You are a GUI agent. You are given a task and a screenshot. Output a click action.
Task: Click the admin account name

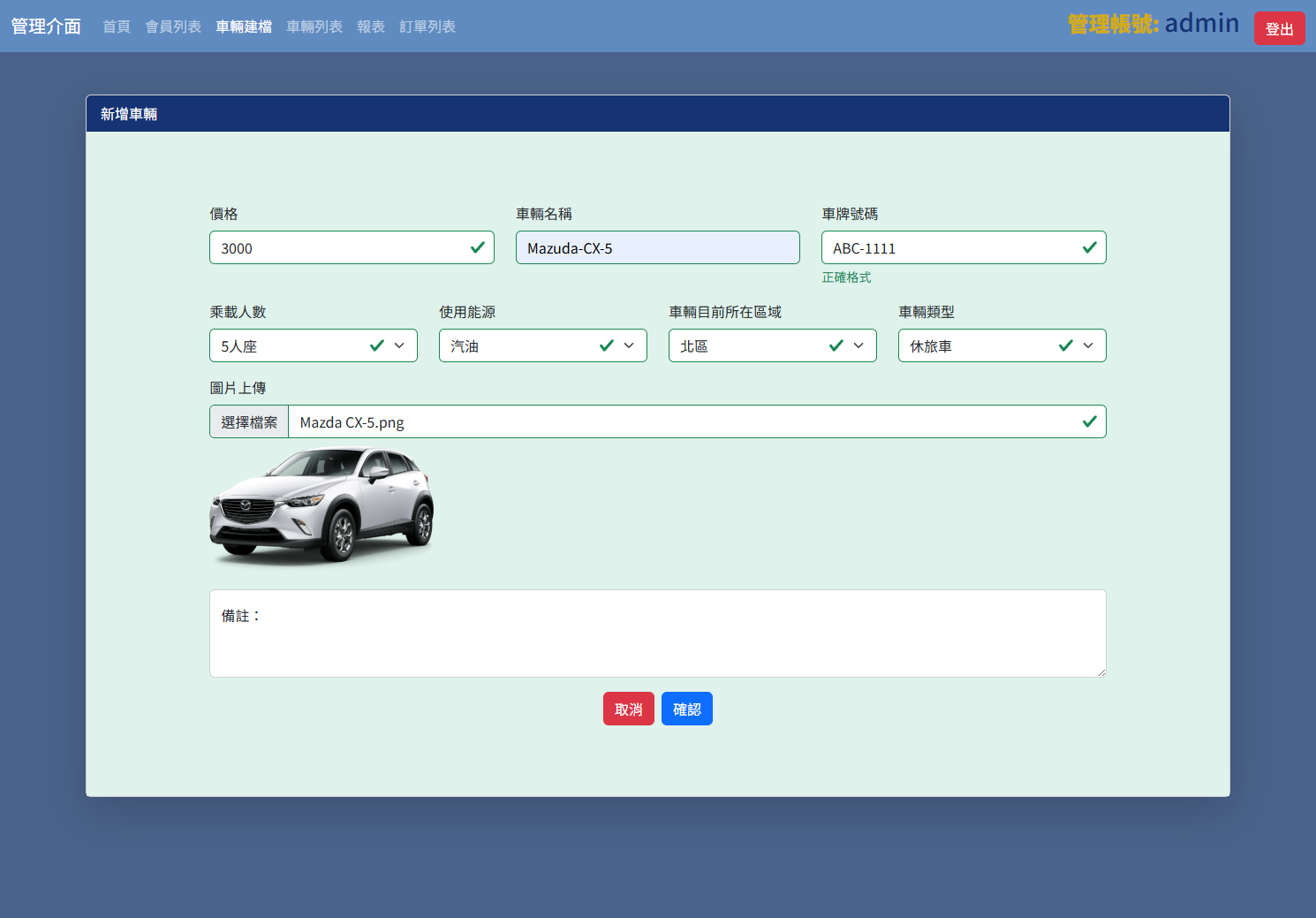click(1202, 23)
